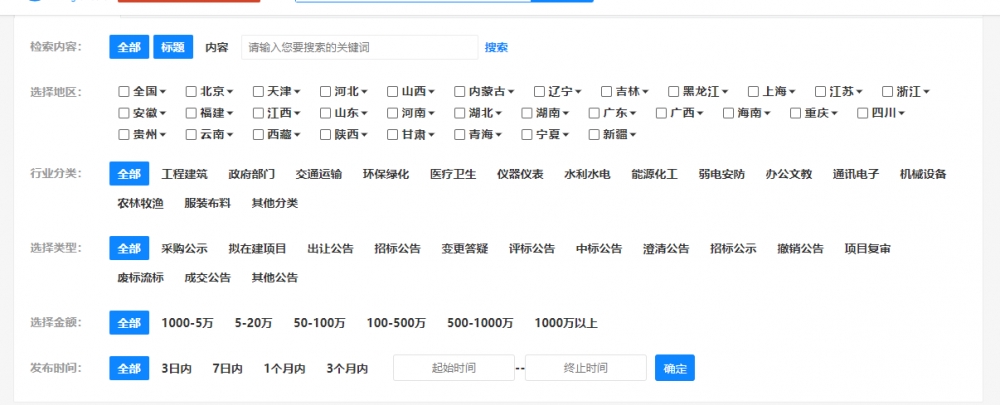Screen dimensions: 1000x405
Task: Filter industry by 环保绿化
Action: click(x=386, y=174)
